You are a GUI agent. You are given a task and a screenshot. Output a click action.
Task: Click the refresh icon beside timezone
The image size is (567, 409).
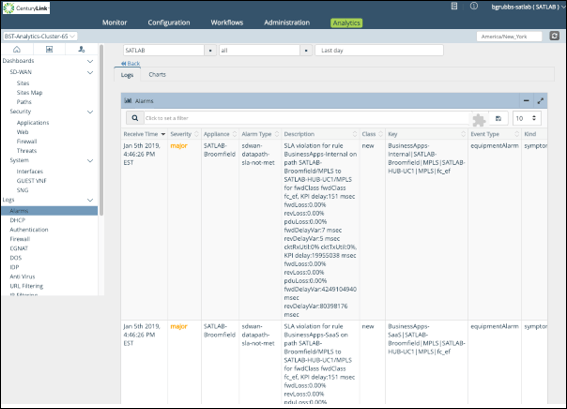(554, 36)
